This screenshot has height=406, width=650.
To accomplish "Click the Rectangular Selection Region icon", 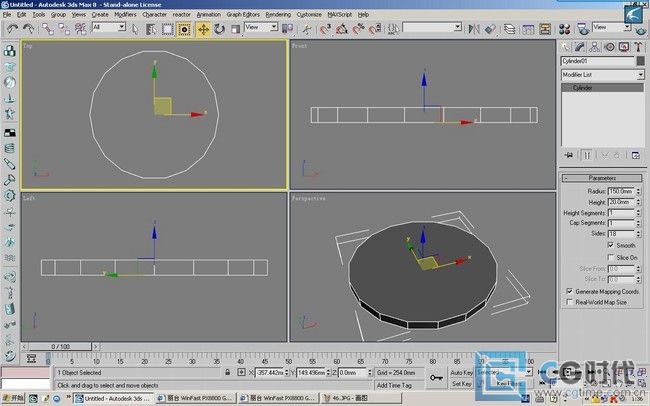I will (x=167, y=29).
